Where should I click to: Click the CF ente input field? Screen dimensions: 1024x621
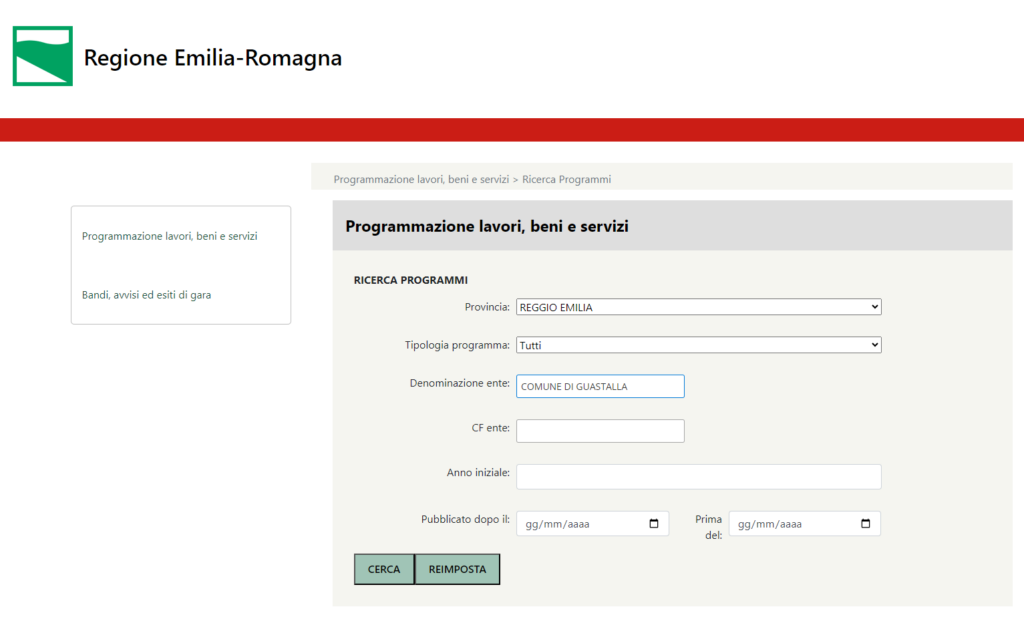pyautogui.click(x=600, y=431)
